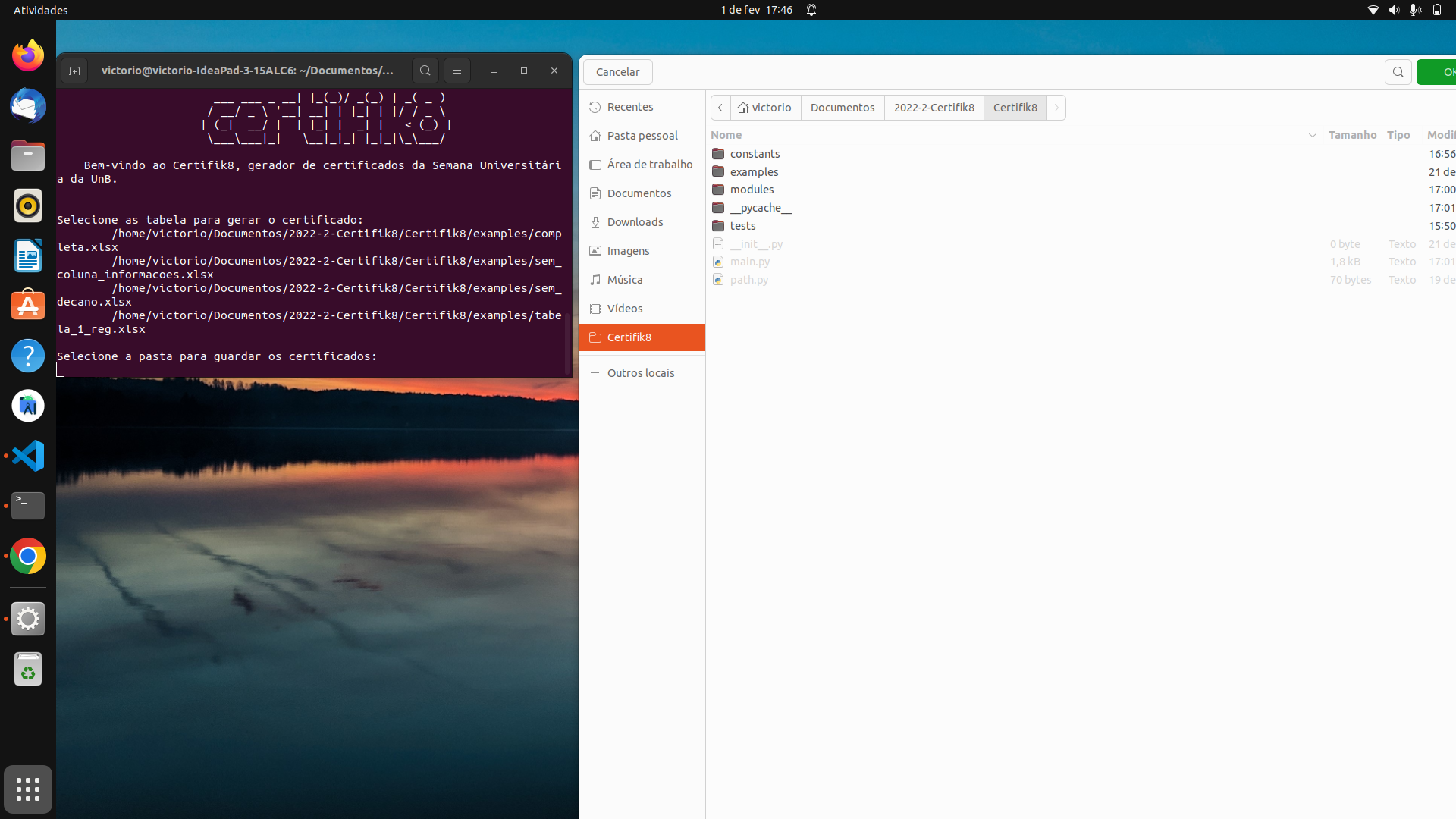Click the System Settings gear icon
The width and height of the screenshot is (1456, 819).
point(28,618)
